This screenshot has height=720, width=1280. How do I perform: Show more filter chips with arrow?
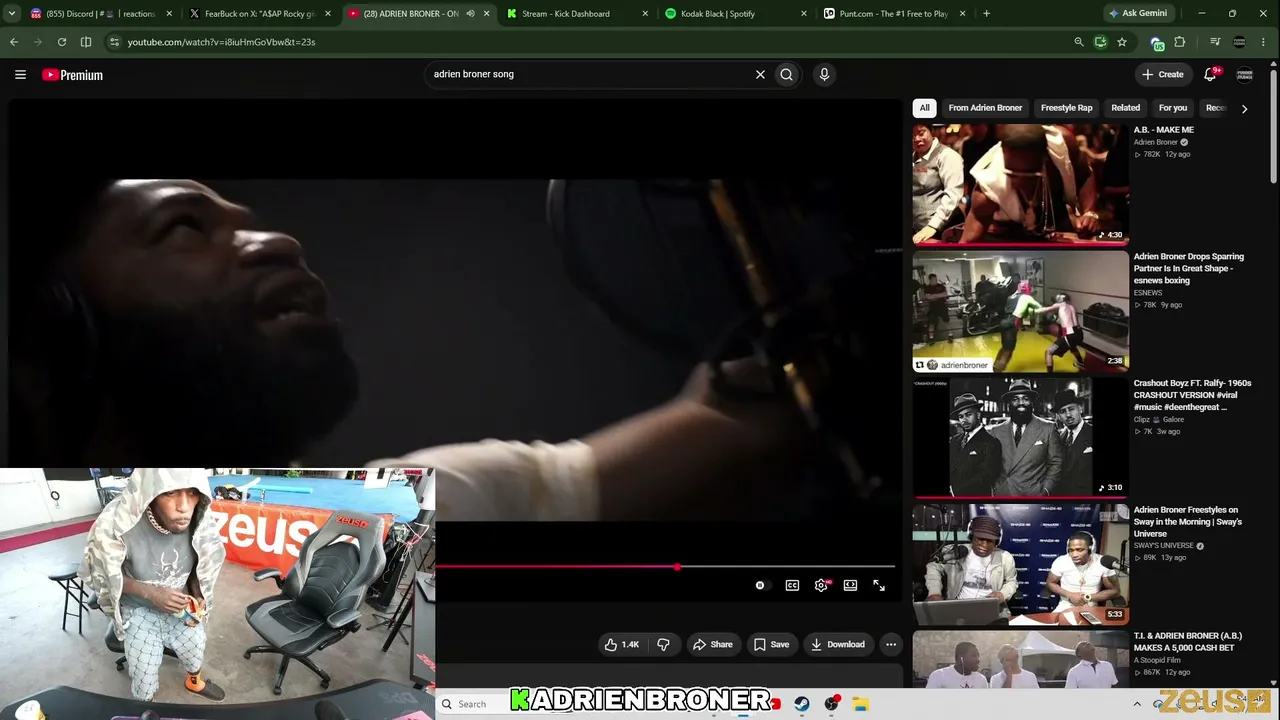(1244, 108)
